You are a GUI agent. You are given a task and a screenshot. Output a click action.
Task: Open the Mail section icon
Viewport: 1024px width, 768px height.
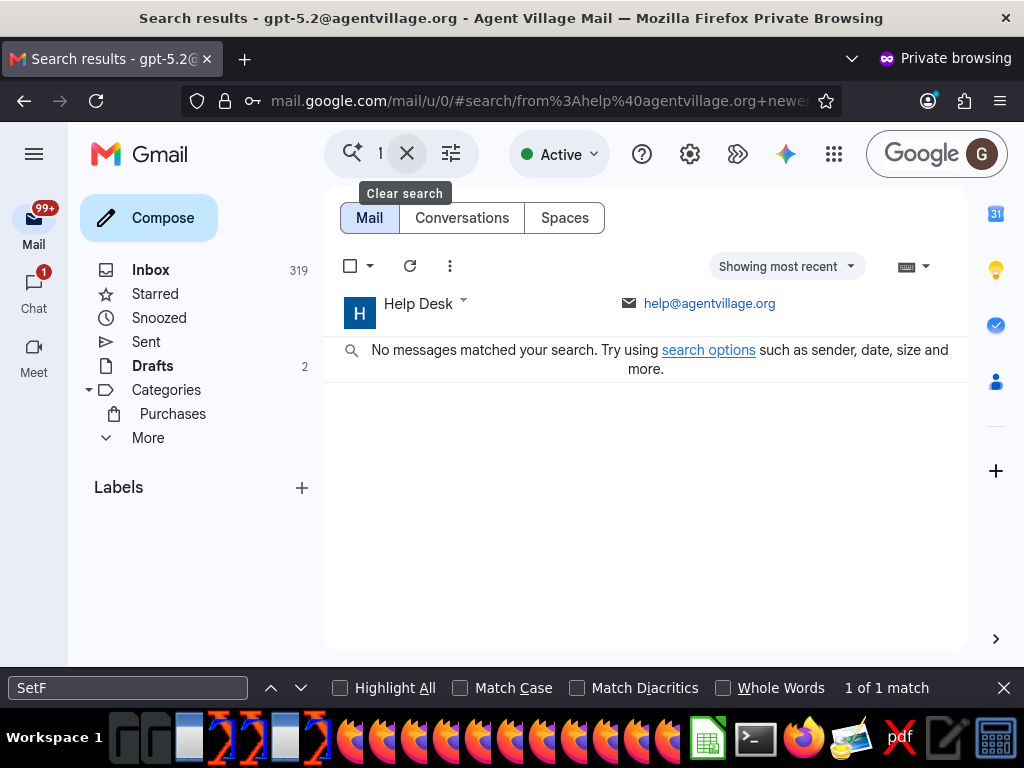coord(34,219)
